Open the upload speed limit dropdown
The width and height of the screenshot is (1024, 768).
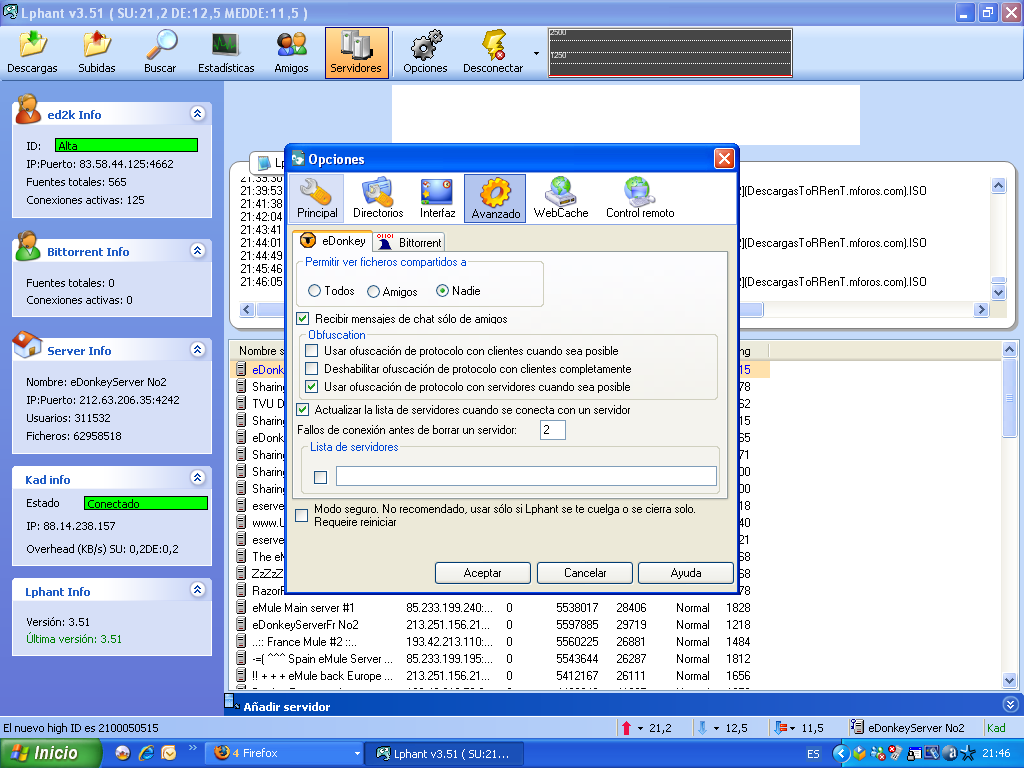tap(640, 728)
